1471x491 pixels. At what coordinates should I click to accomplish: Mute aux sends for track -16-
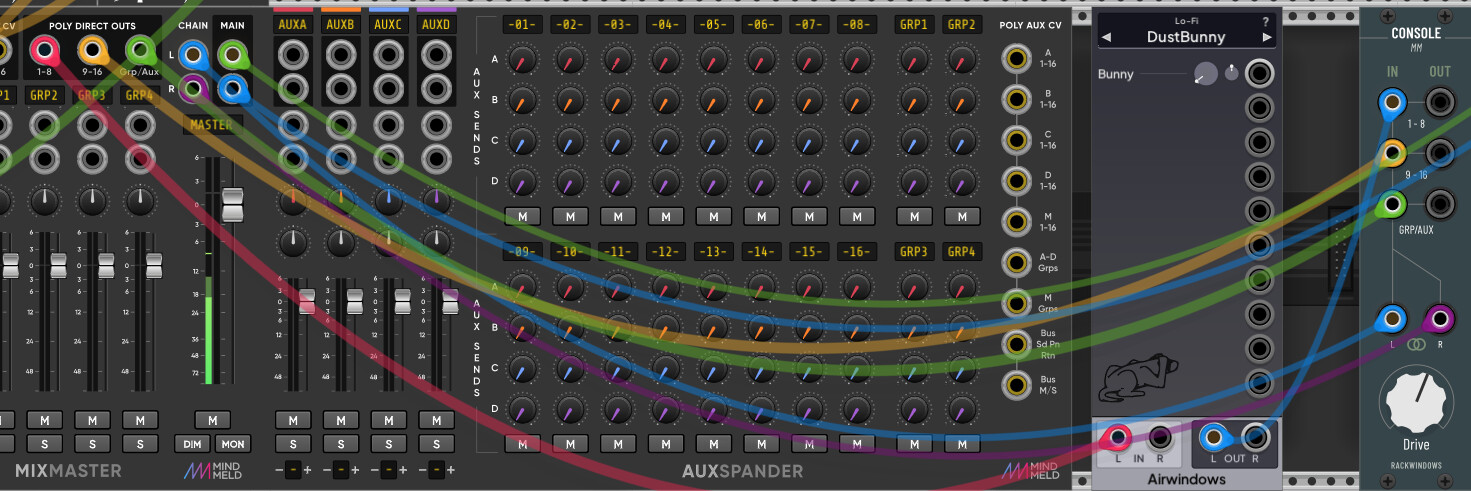click(857, 444)
